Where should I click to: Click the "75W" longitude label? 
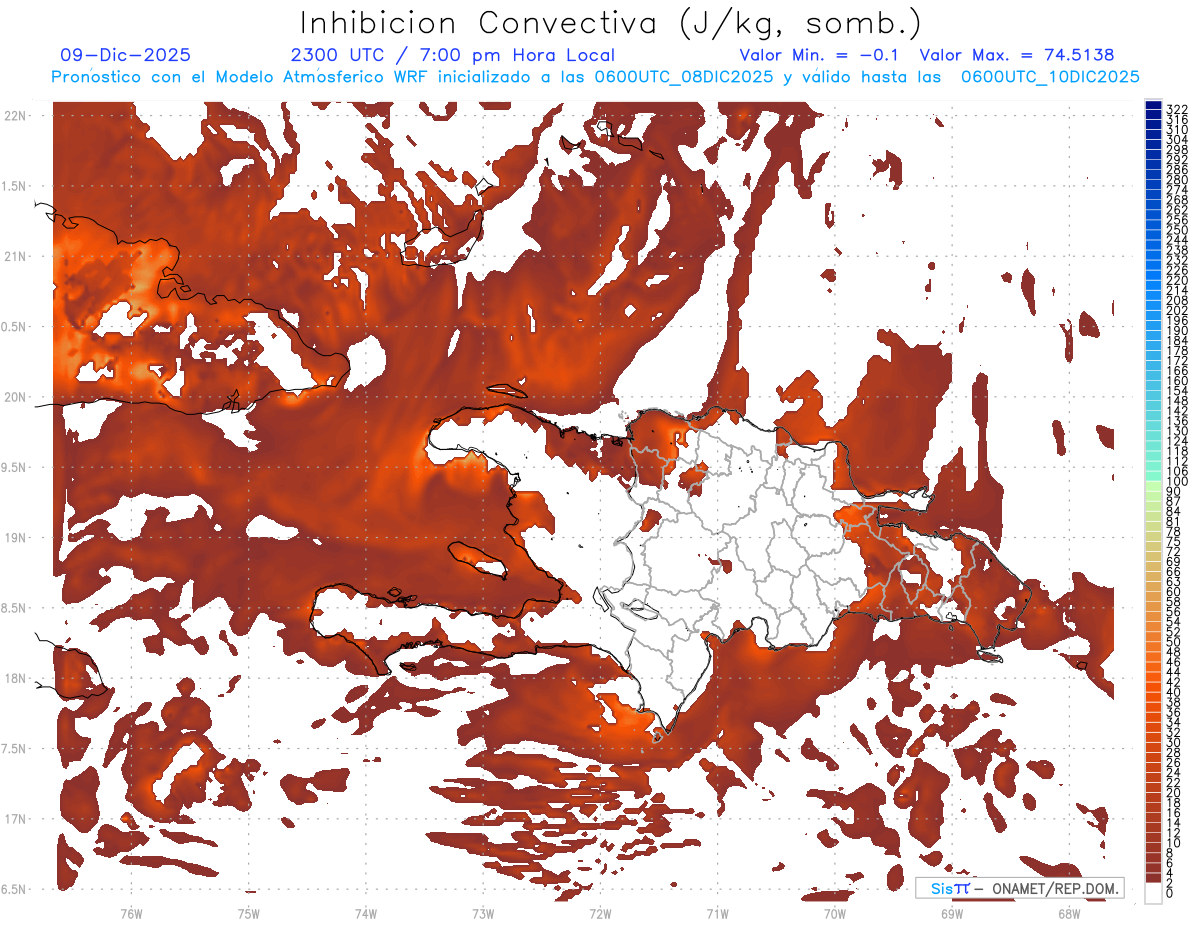coord(248,913)
